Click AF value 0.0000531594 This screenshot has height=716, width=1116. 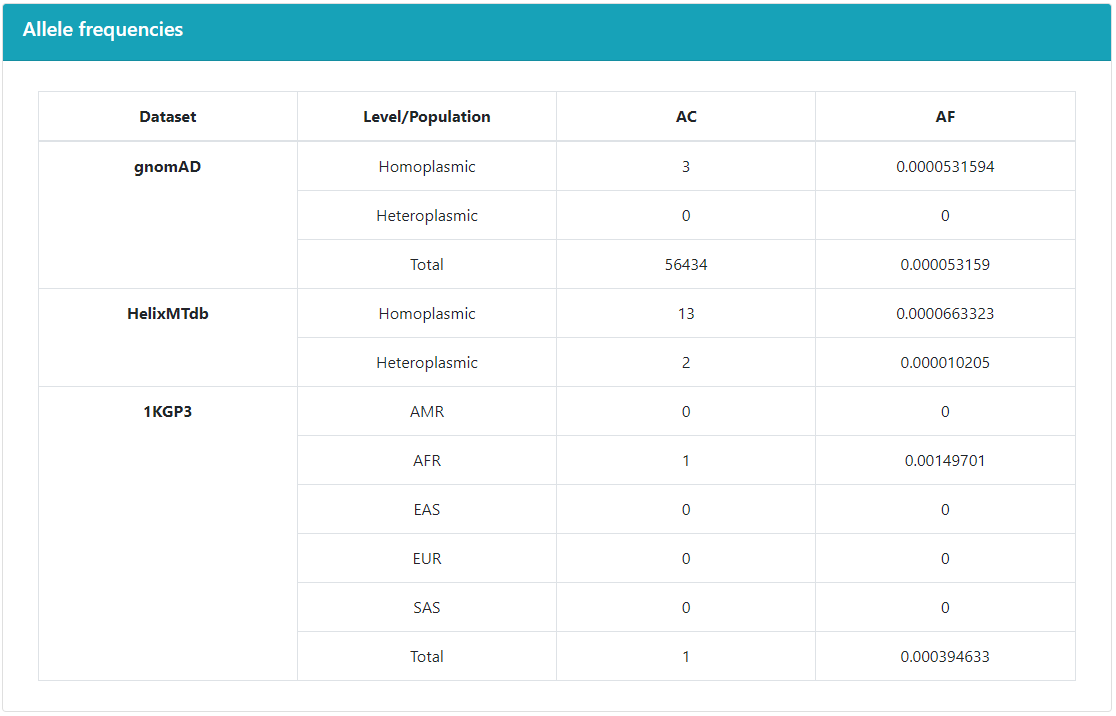click(x=945, y=167)
